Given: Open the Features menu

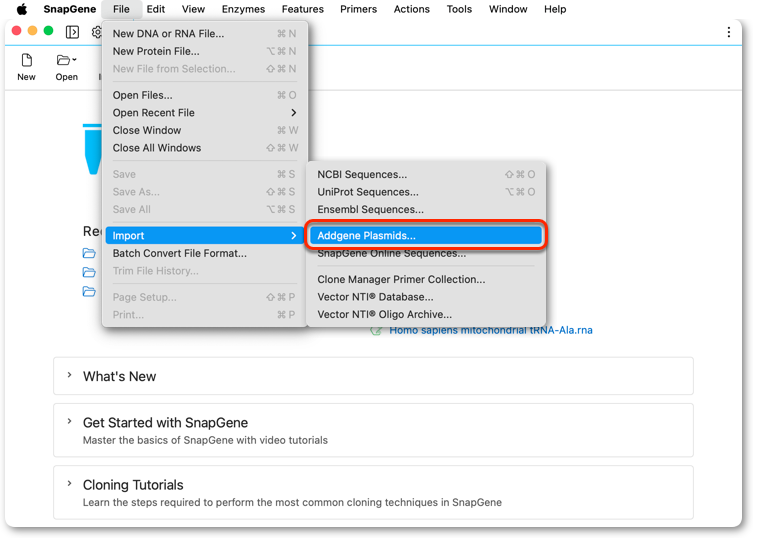Looking at the screenshot, I should [x=303, y=9].
